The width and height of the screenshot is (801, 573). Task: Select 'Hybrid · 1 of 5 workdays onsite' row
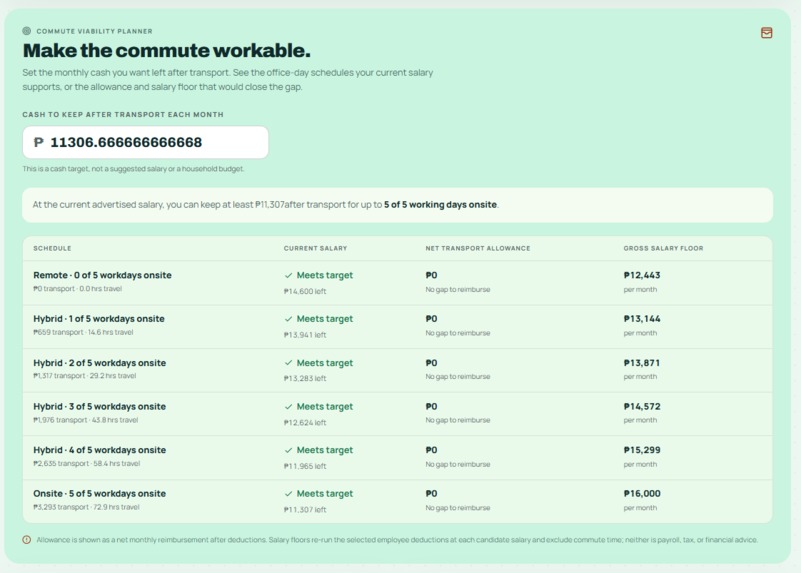[x=397, y=327]
